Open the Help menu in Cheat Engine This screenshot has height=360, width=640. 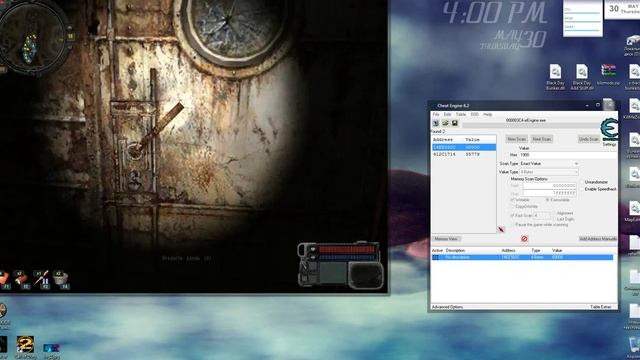click(x=487, y=115)
